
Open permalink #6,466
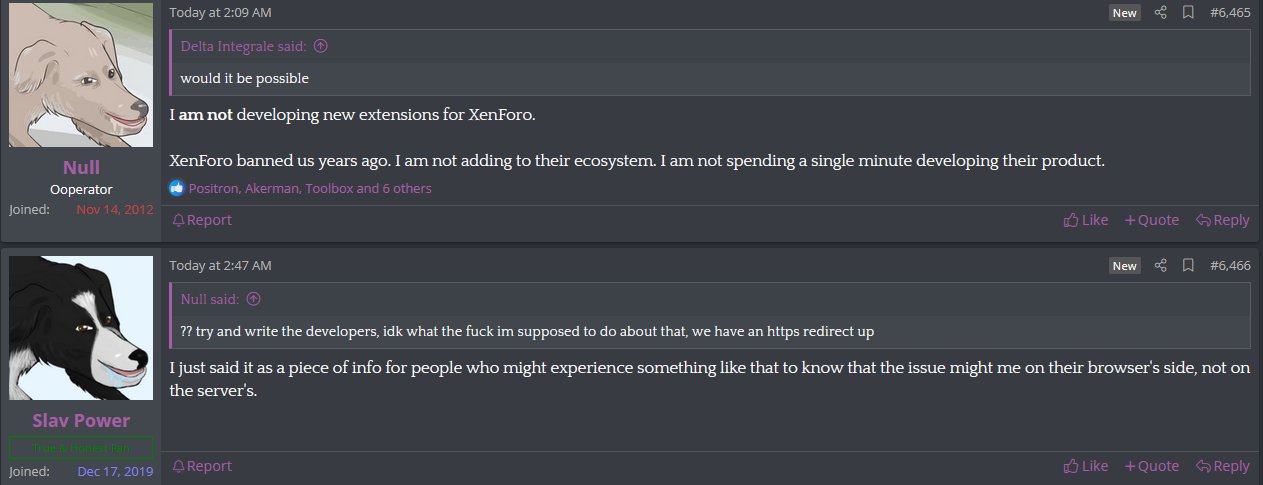tap(1230, 266)
